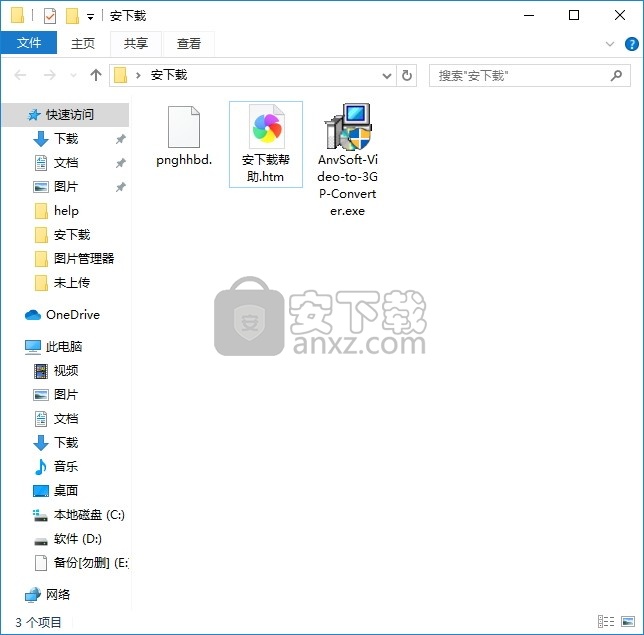Click the pnghhbd. file name label
644x635 pixels.
click(x=184, y=160)
